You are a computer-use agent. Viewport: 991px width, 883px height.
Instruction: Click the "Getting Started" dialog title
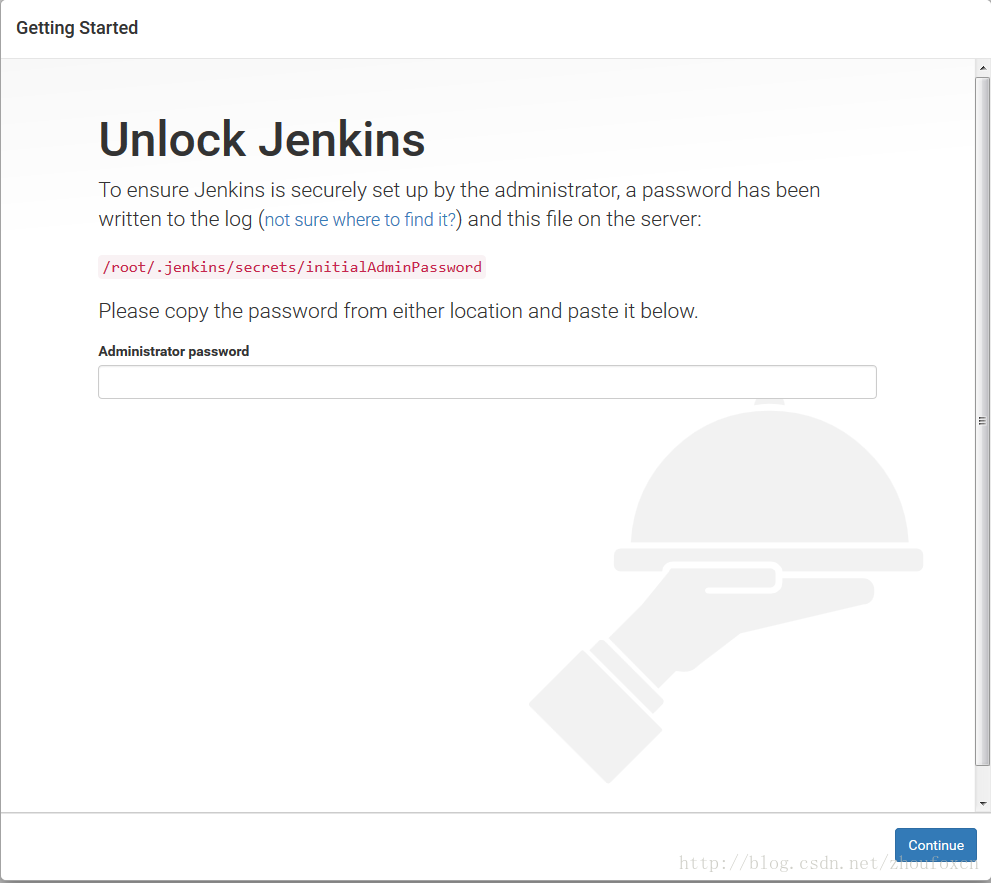(x=77, y=28)
